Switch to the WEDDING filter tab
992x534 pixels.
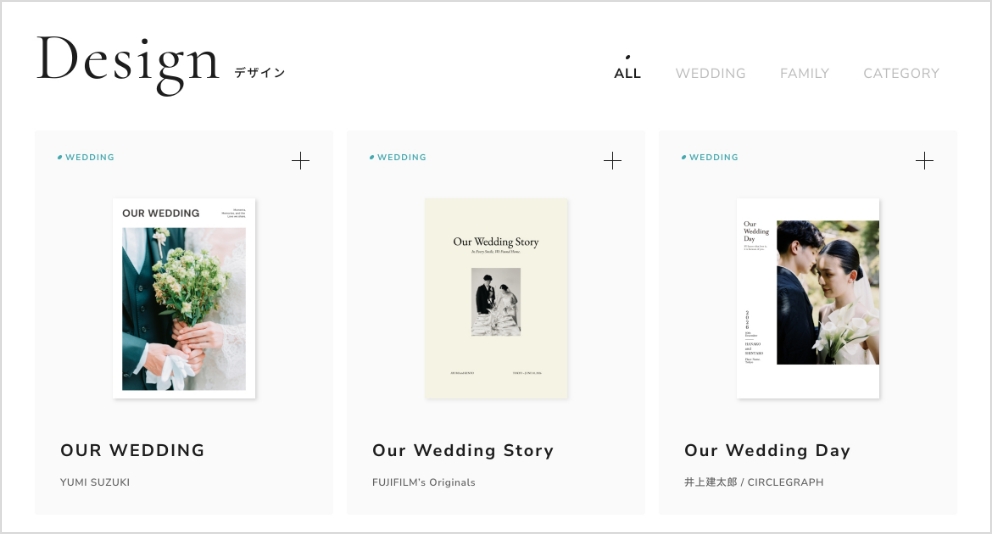(710, 73)
